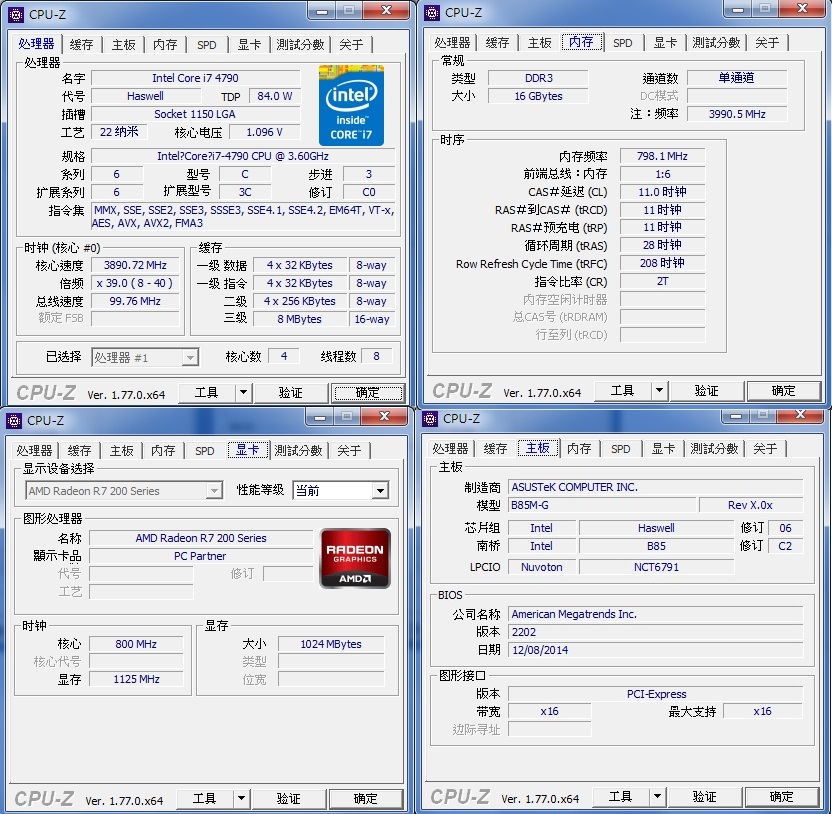Image resolution: width=832 pixels, height=814 pixels.
Task: Click the core speed 3890.72 MHz value
Action: [x=135, y=265]
